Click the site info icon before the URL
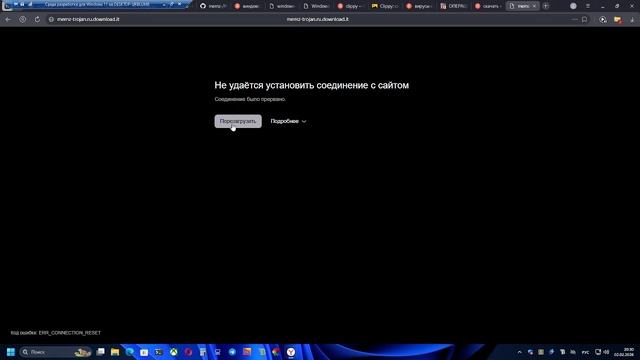Screen dimensions: 640x360 point(51,19)
